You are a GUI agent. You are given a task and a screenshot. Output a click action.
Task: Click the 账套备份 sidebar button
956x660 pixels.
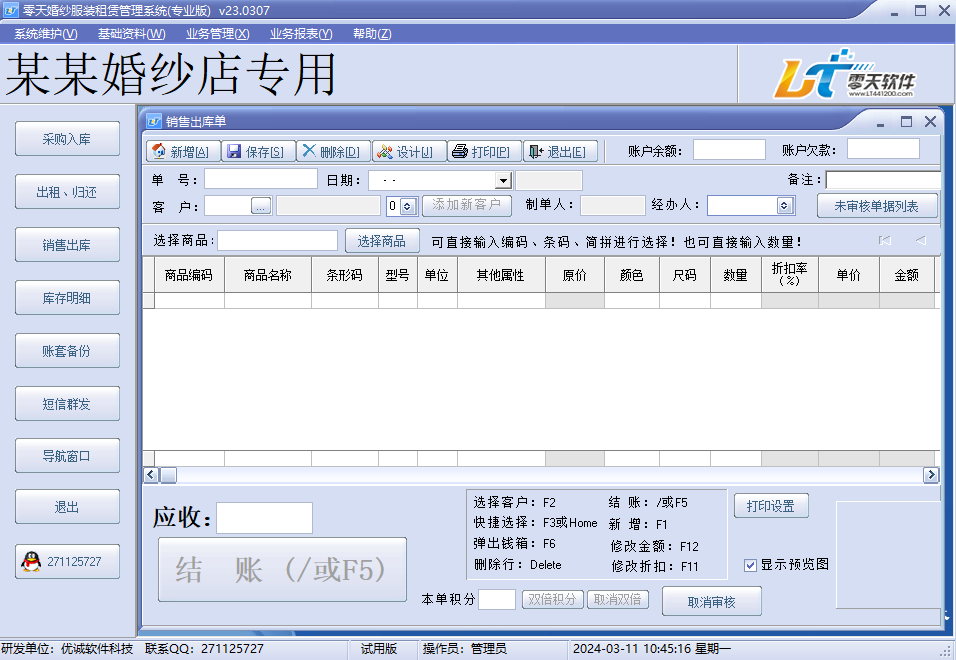pos(67,351)
